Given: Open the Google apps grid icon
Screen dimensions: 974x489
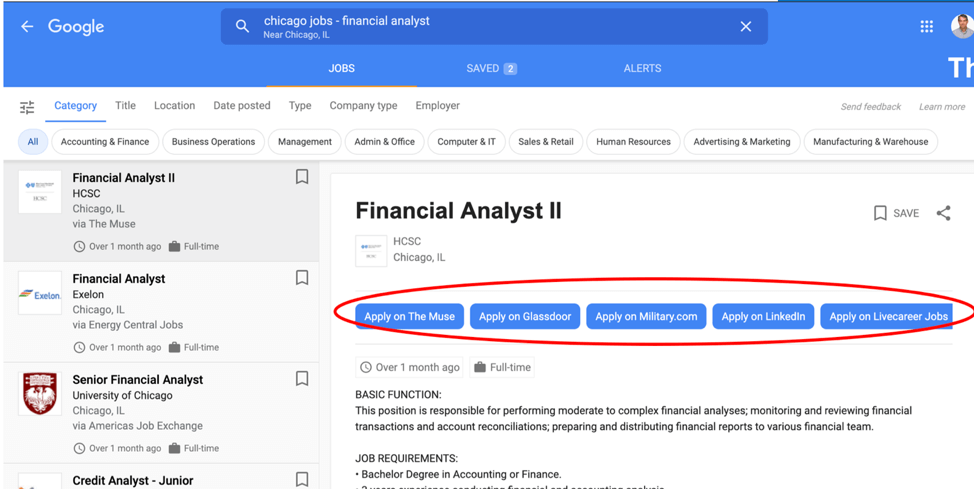Looking at the screenshot, I should (x=926, y=27).
